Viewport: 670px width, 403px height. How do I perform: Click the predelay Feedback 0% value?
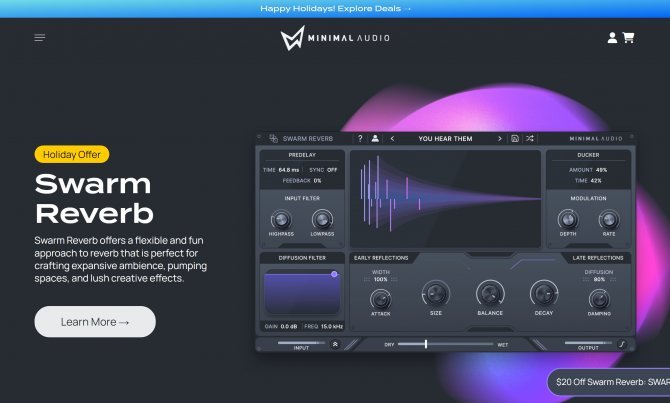tap(317, 180)
